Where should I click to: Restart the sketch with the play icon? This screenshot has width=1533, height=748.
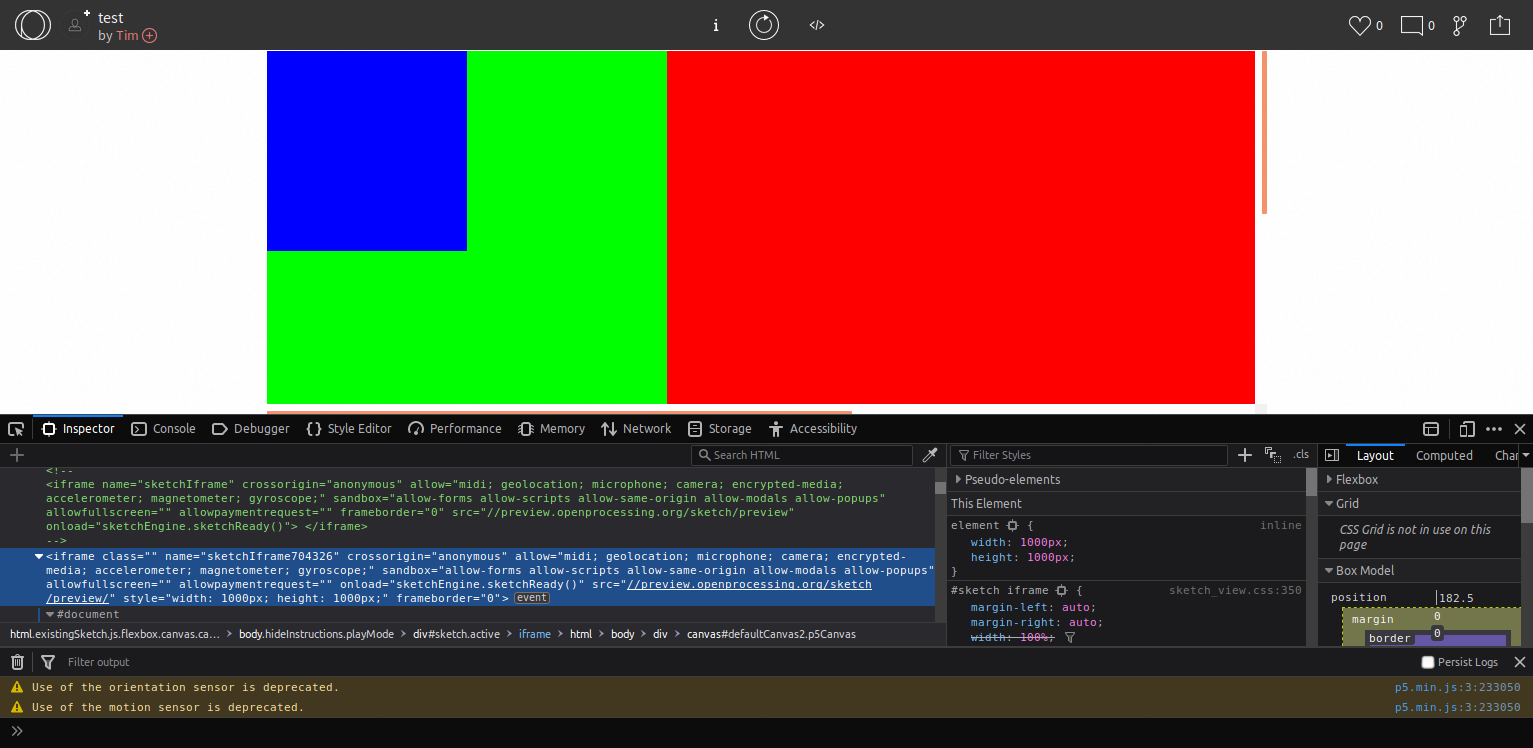(x=764, y=25)
